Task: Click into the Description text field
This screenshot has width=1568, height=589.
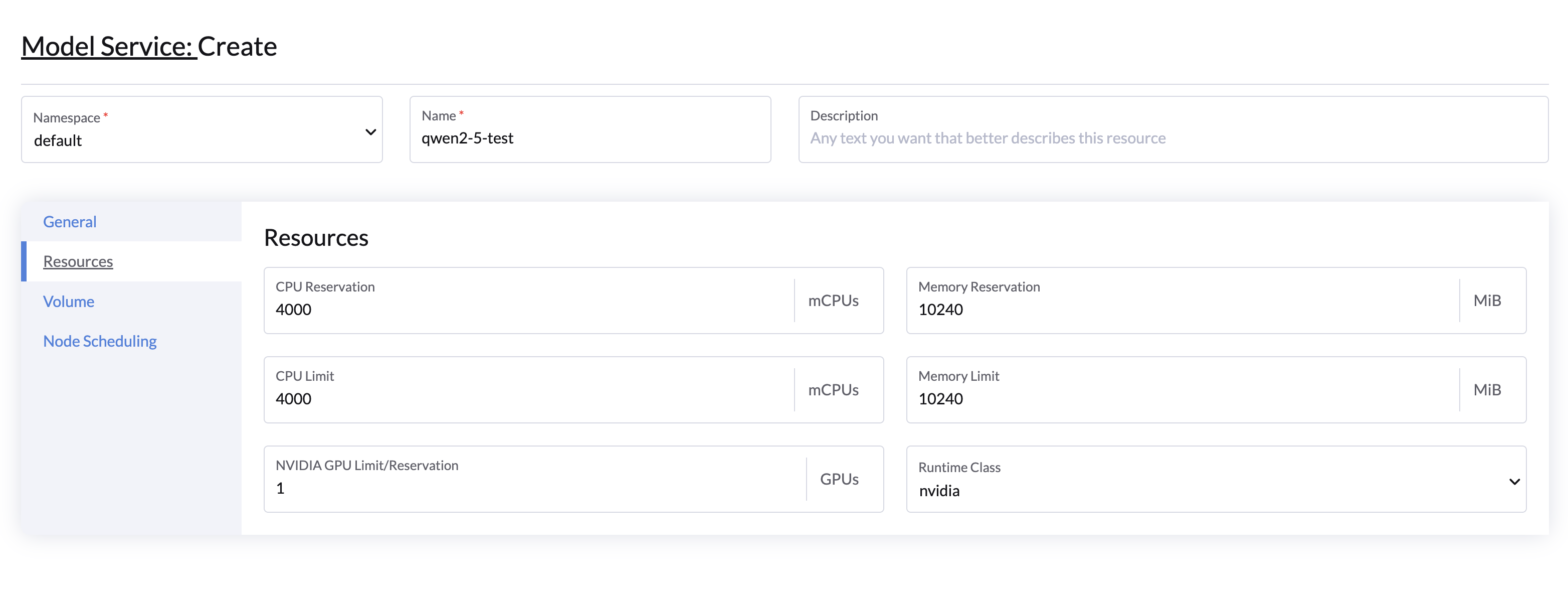Action: tap(1173, 129)
